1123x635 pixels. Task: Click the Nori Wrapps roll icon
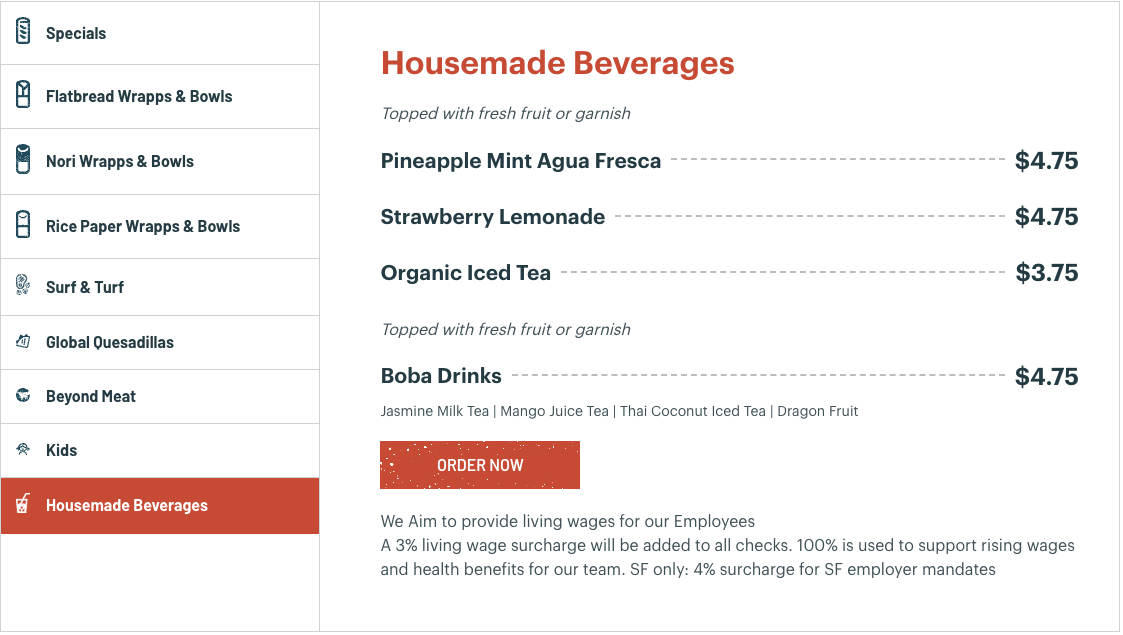coord(23,160)
